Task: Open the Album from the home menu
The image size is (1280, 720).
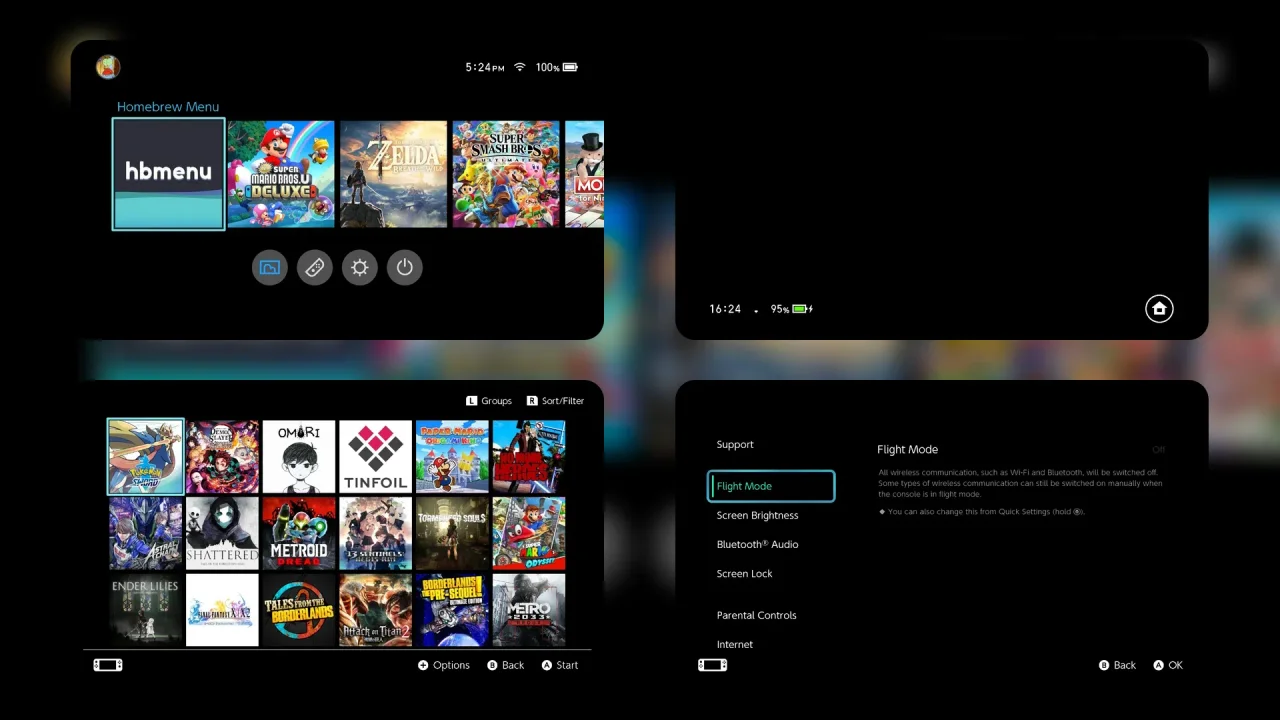Action: pos(269,267)
